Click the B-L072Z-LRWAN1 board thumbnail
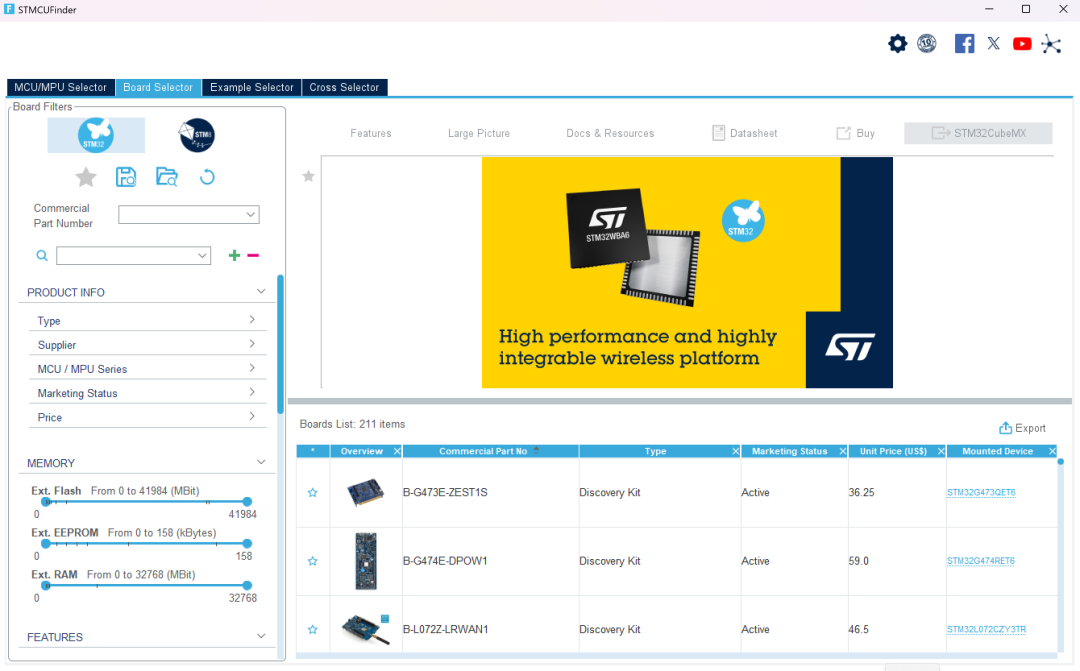1080x671 pixels. coord(366,629)
